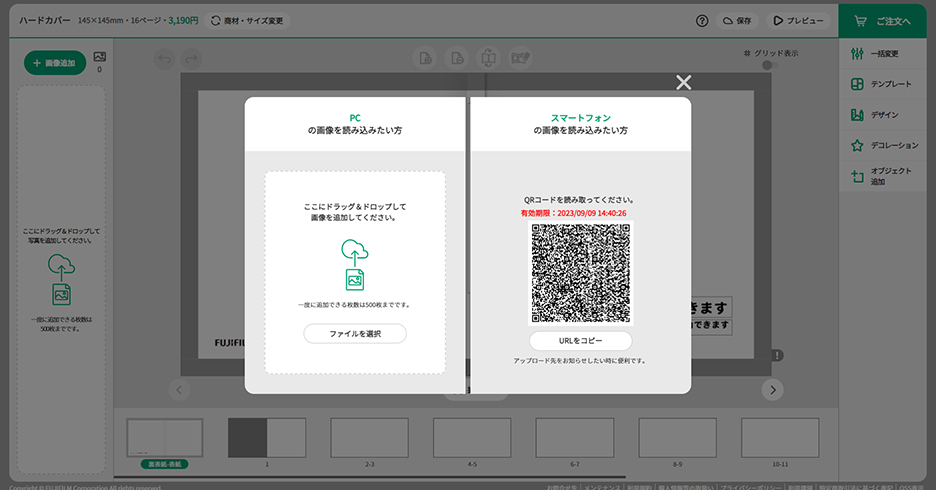Open the help question mark icon
The image size is (936, 490).
click(x=702, y=21)
